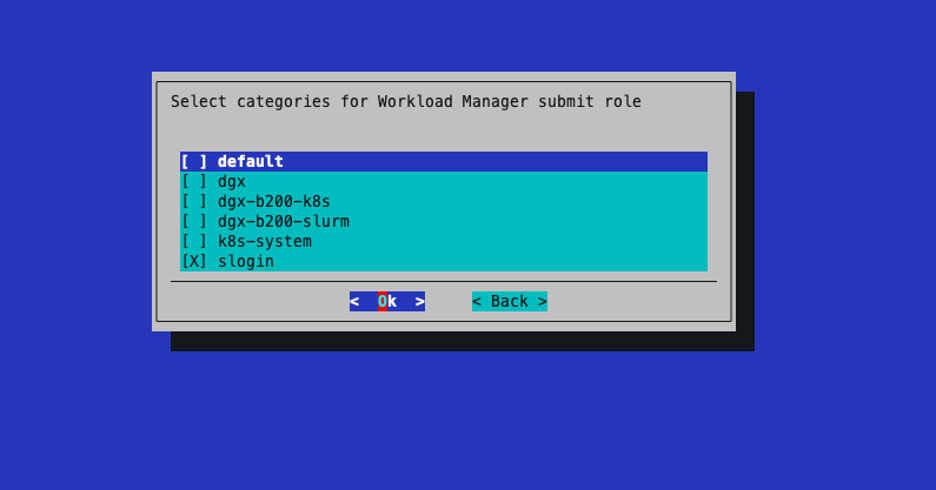Screen dimensions: 936x490
Task: Highlight the dgx-b200-slurm entry name
Action: [x=283, y=222]
